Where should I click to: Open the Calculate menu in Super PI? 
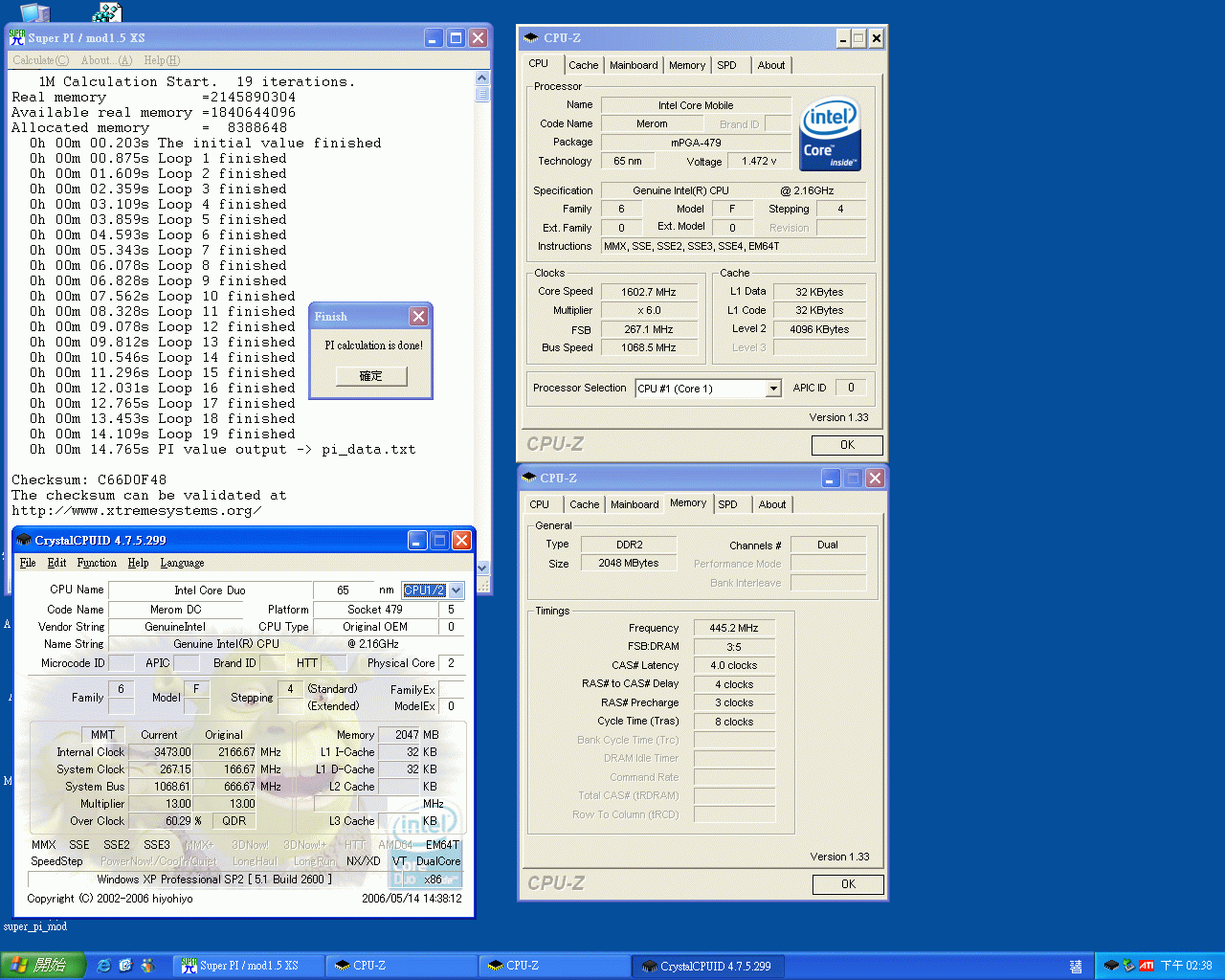pyautogui.click(x=40, y=60)
